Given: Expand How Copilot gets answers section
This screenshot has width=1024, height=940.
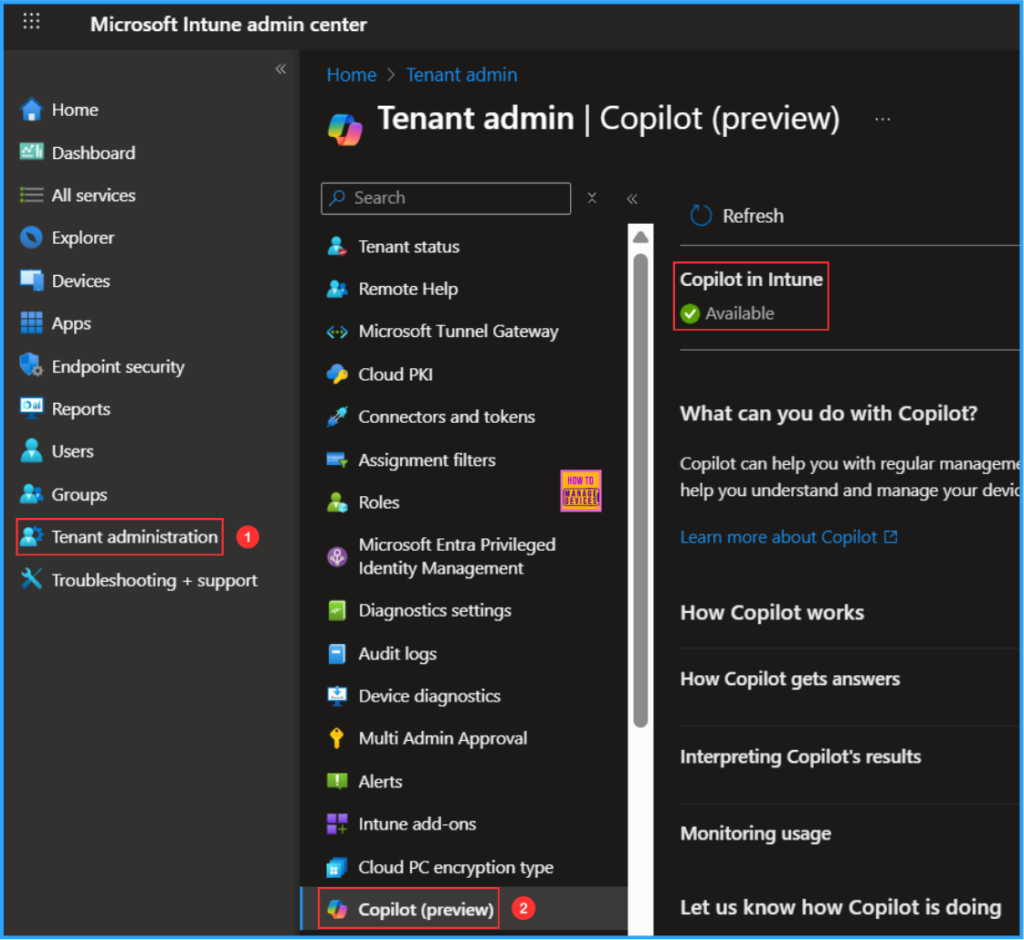Looking at the screenshot, I should [x=789, y=679].
